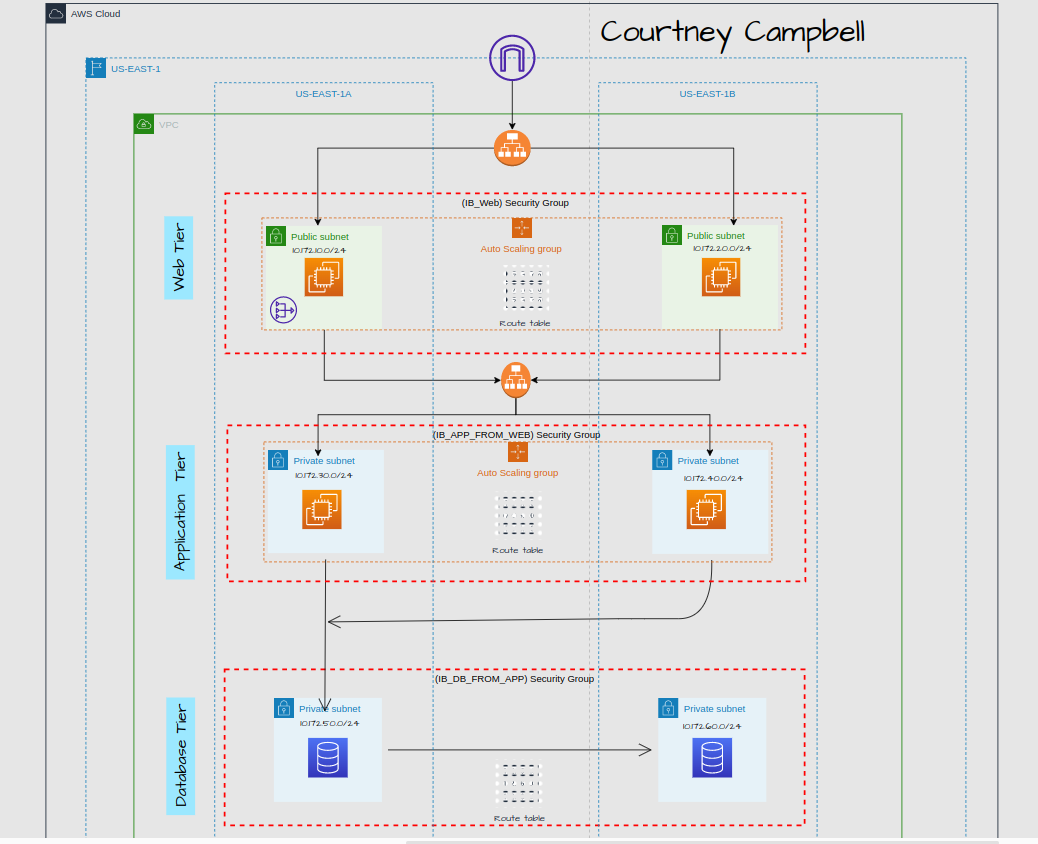Select database icon in subnet 10.172.50.0/24
Viewport: 1038px width, 844px height.
328,758
